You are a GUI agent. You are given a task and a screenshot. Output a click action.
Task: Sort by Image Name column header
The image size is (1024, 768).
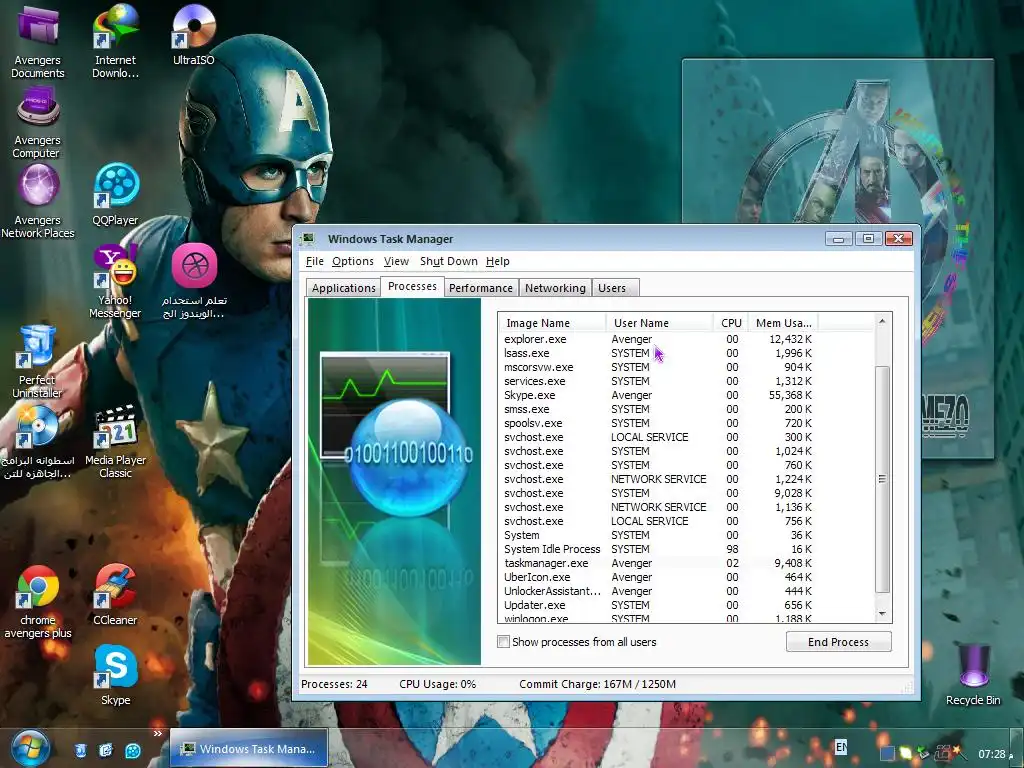[x=552, y=323]
